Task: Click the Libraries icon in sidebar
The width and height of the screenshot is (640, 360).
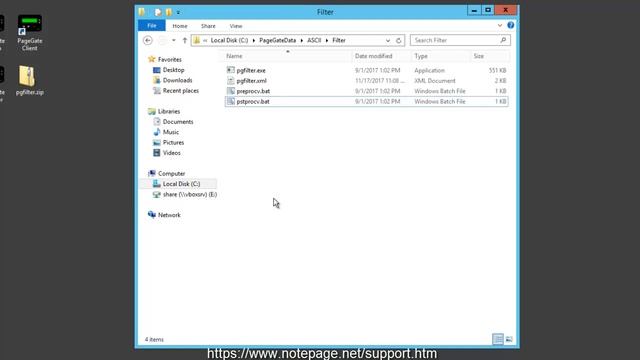Action: coord(152,111)
